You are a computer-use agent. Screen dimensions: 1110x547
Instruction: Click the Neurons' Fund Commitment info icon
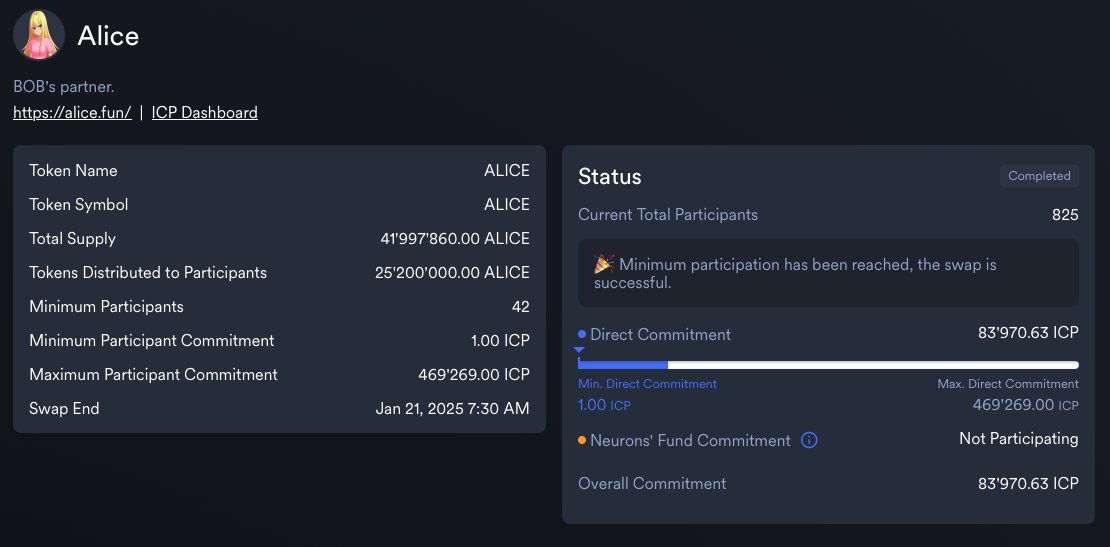(x=809, y=440)
